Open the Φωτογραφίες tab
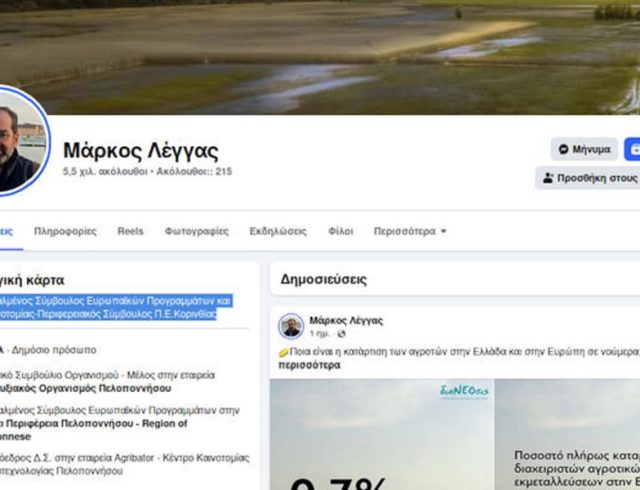 (x=197, y=231)
